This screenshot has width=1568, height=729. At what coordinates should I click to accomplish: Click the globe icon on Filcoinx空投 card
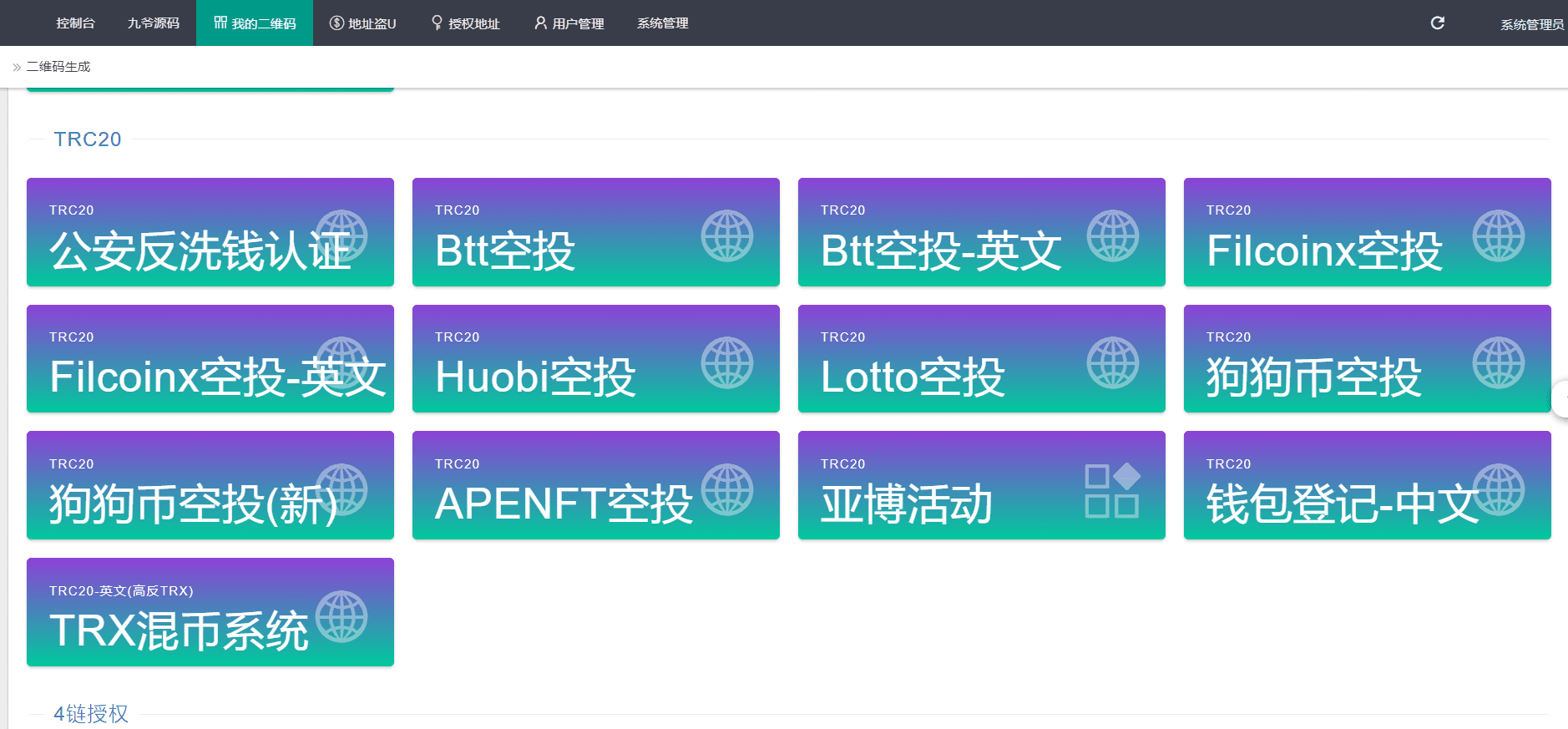pyautogui.click(x=1498, y=235)
